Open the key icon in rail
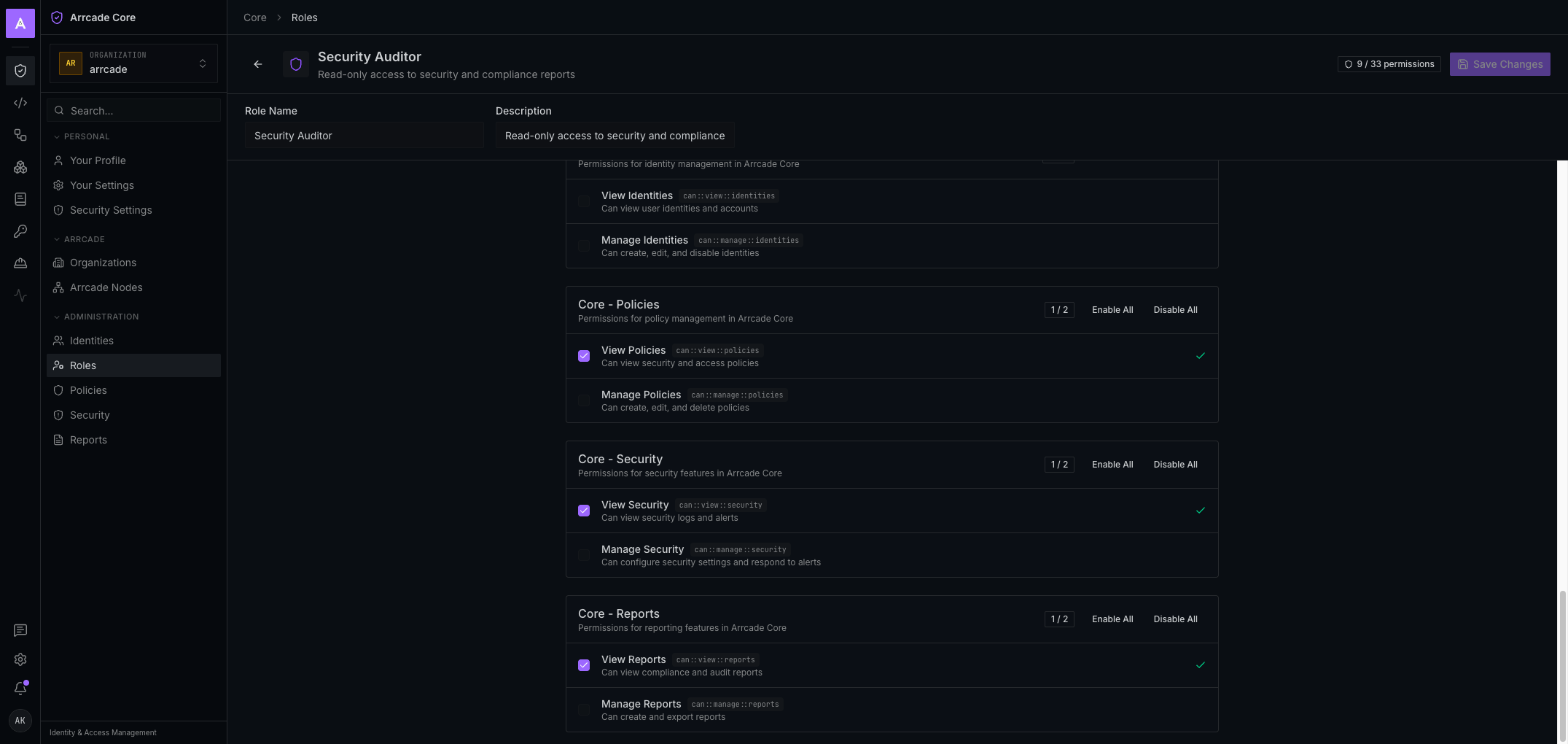1568x744 pixels. [x=20, y=231]
